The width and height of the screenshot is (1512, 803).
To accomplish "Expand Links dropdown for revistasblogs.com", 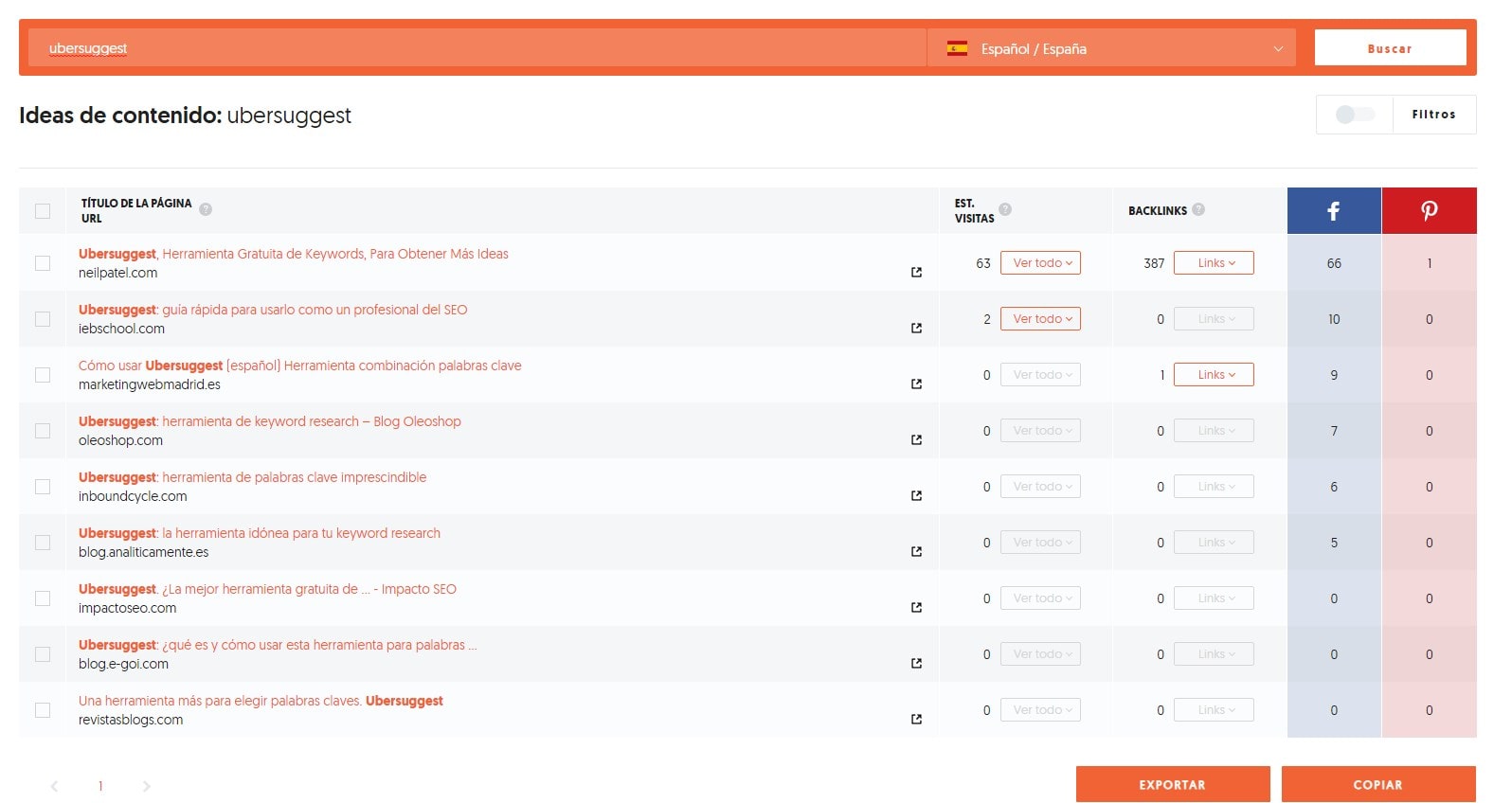I will coord(1214,710).
